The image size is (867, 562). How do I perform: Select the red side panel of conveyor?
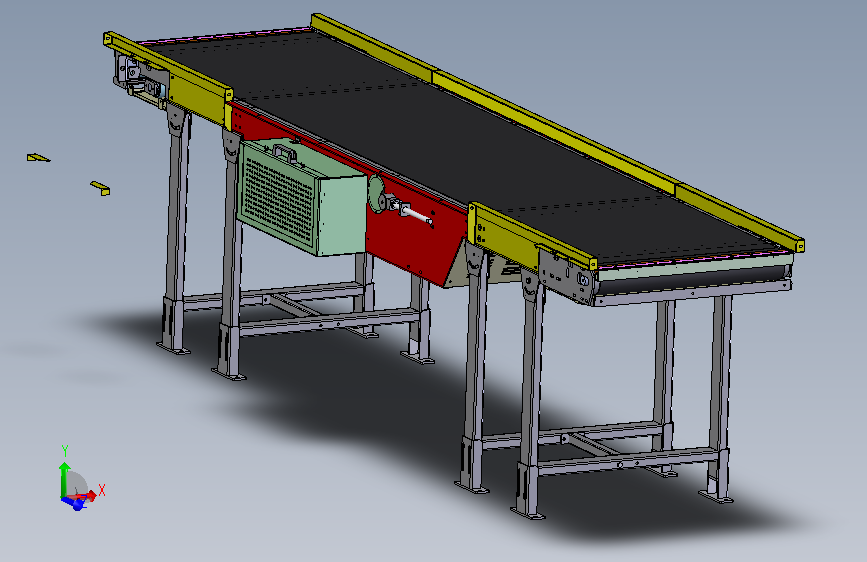[415, 239]
